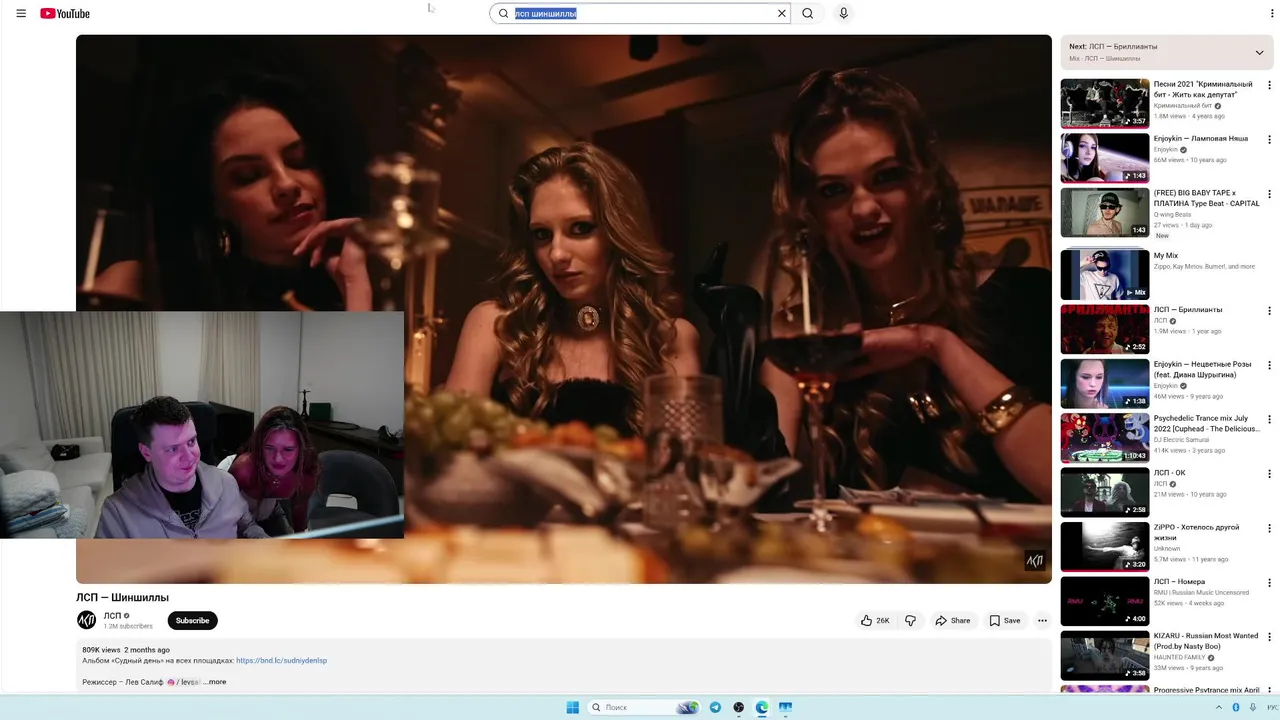Open options menu for ЛСП – Номера
The height and width of the screenshot is (720, 1280).
1270,582
